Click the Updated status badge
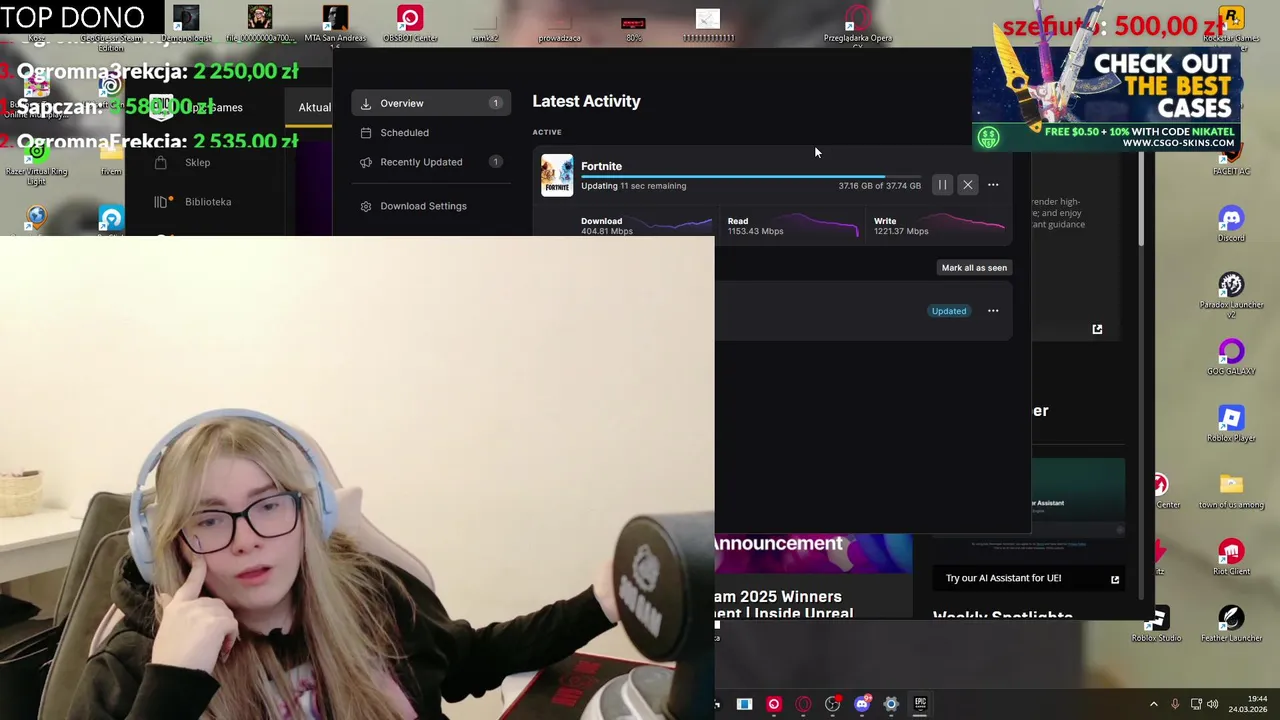Screen dimensions: 1280x720 (x=949, y=311)
